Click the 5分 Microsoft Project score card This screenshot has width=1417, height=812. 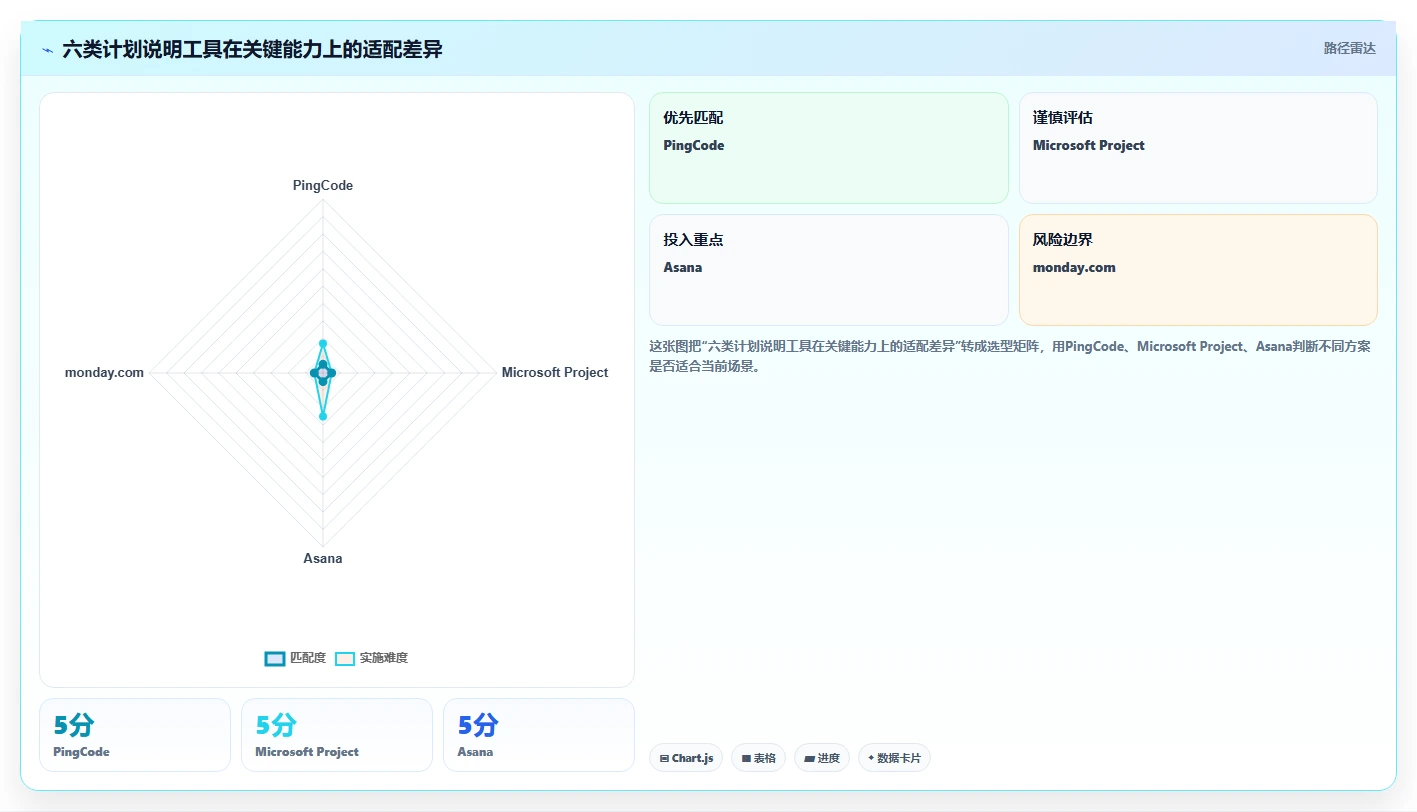(337, 735)
